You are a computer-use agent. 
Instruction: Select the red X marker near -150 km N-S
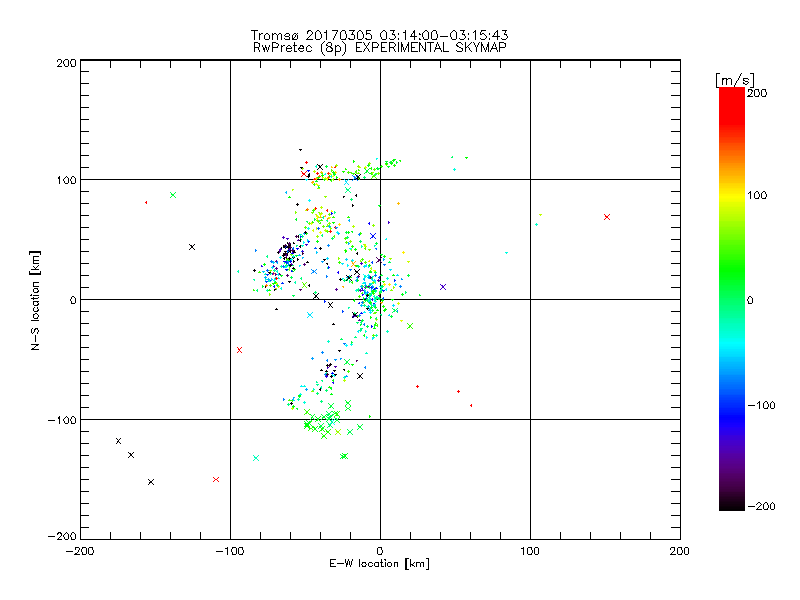pos(216,479)
